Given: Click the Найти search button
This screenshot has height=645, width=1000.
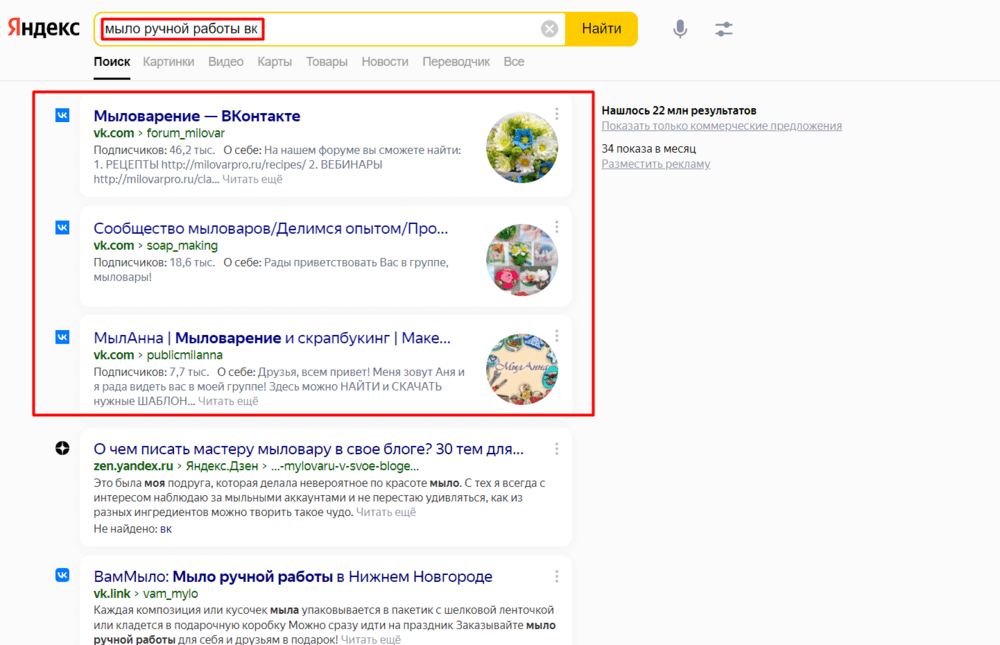Looking at the screenshot, I should click(601, 29).
